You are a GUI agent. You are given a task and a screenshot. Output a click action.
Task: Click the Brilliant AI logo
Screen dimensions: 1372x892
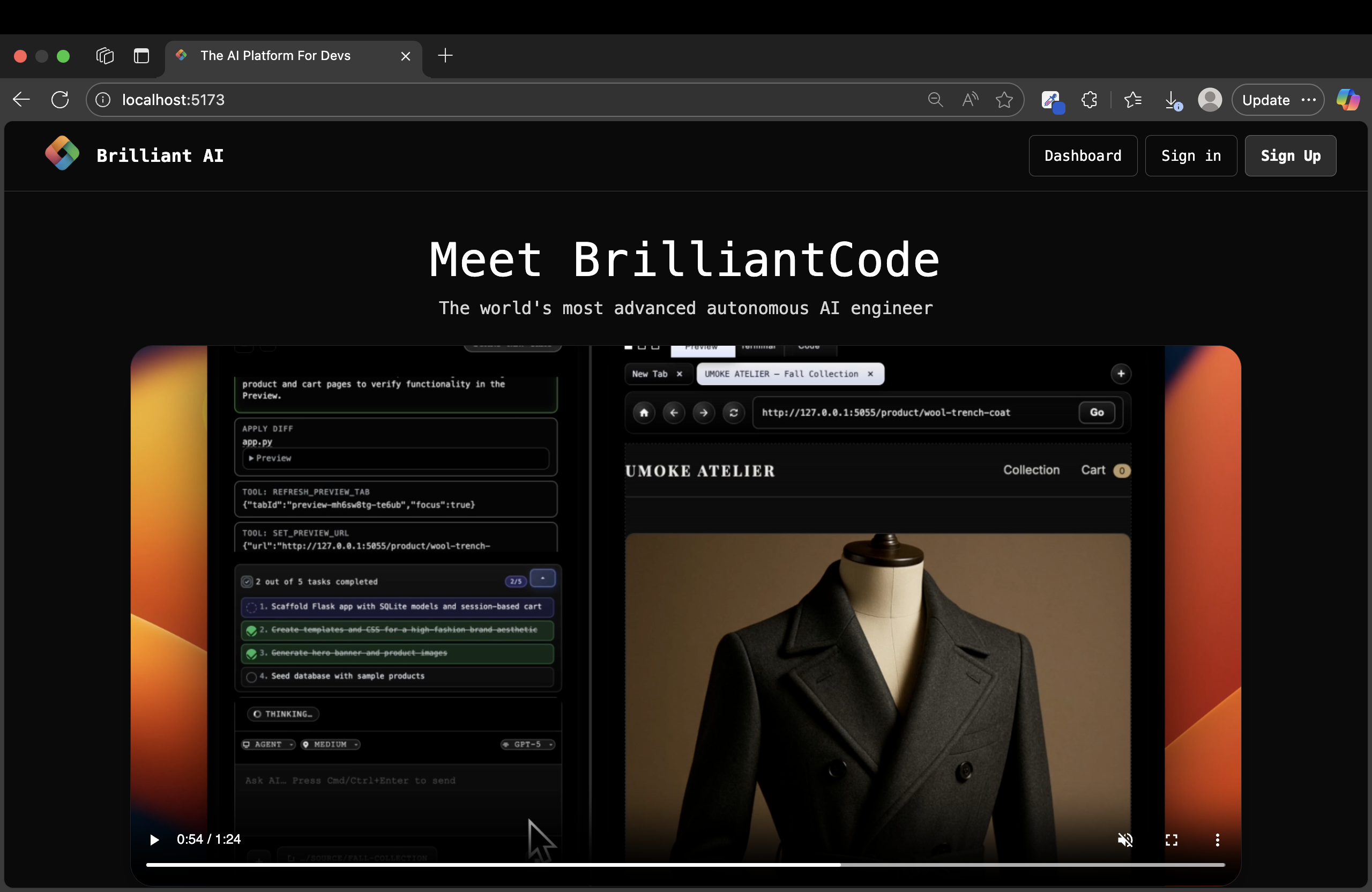[62, 153]
